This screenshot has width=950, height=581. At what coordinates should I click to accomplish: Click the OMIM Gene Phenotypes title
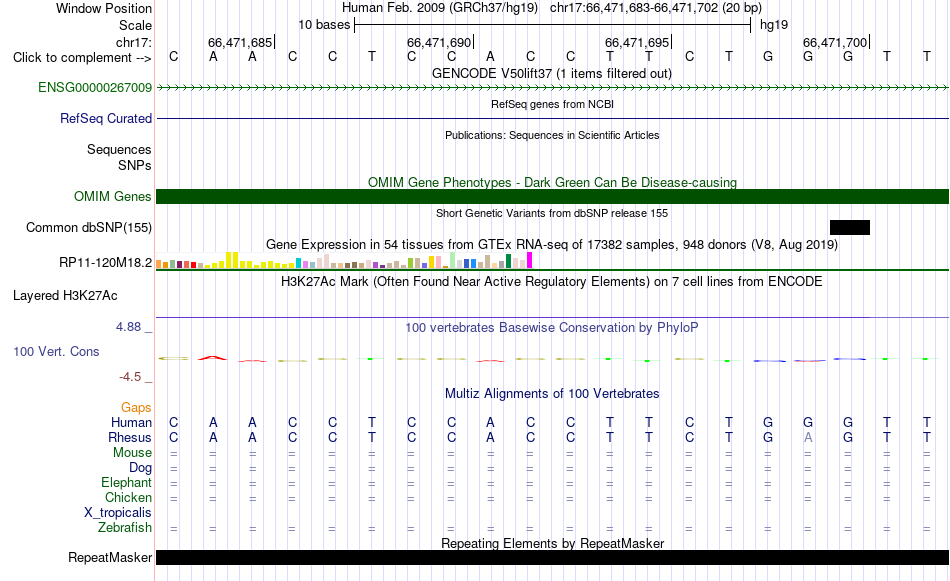(553, 182)
